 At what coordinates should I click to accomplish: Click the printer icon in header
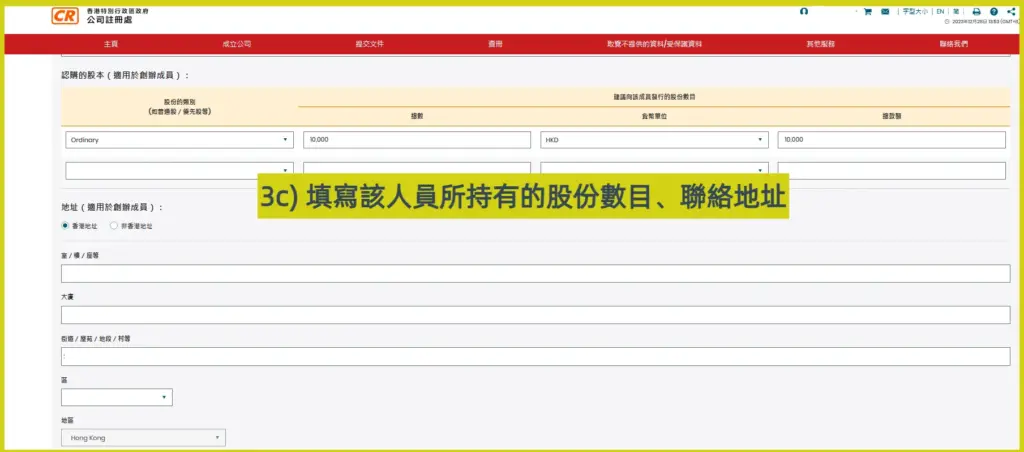(976, 12)
